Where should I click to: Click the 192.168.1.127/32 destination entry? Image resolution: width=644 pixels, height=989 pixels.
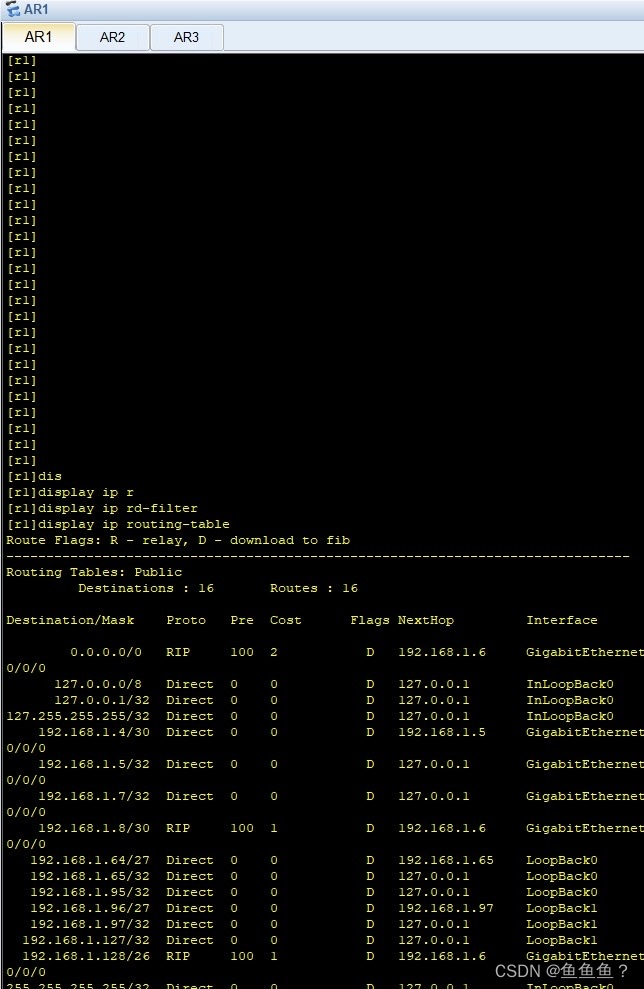point(86,940)
